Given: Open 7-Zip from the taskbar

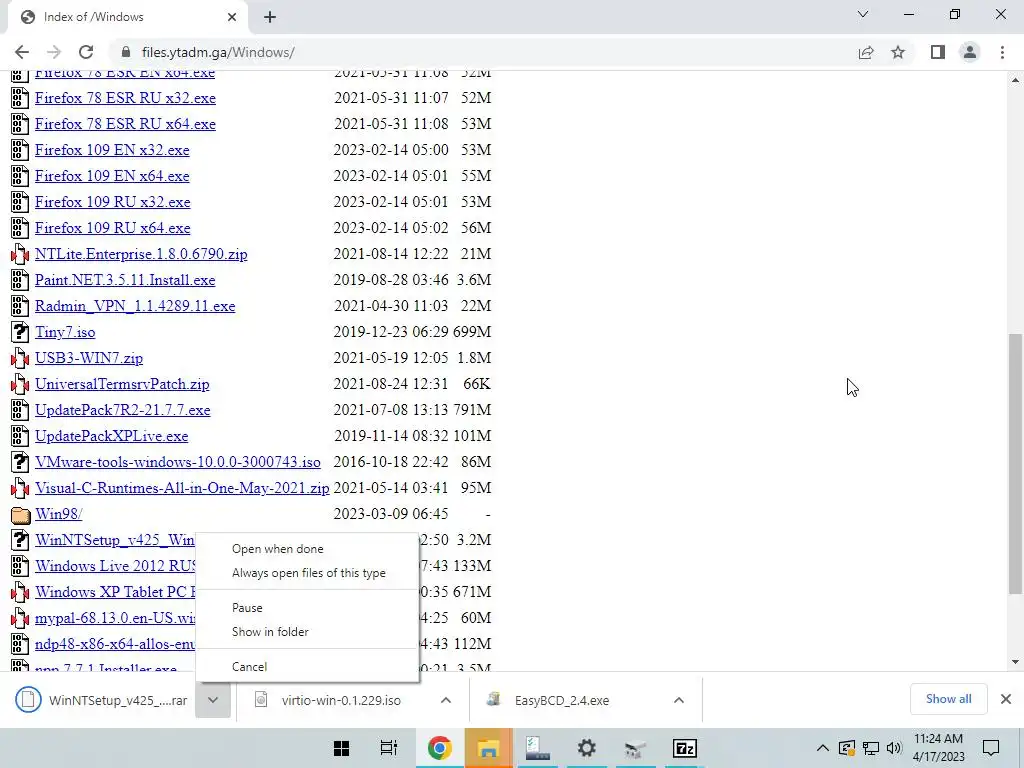Looking at the screenshot, I should (684, 748).
